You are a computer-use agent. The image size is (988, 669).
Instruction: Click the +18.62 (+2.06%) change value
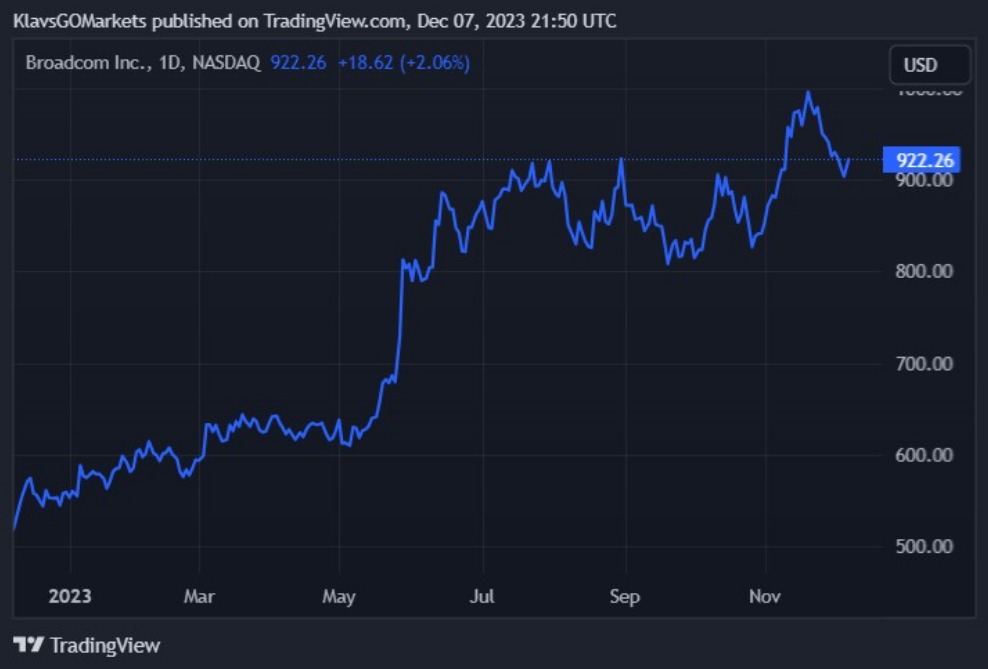pos(404,62)
